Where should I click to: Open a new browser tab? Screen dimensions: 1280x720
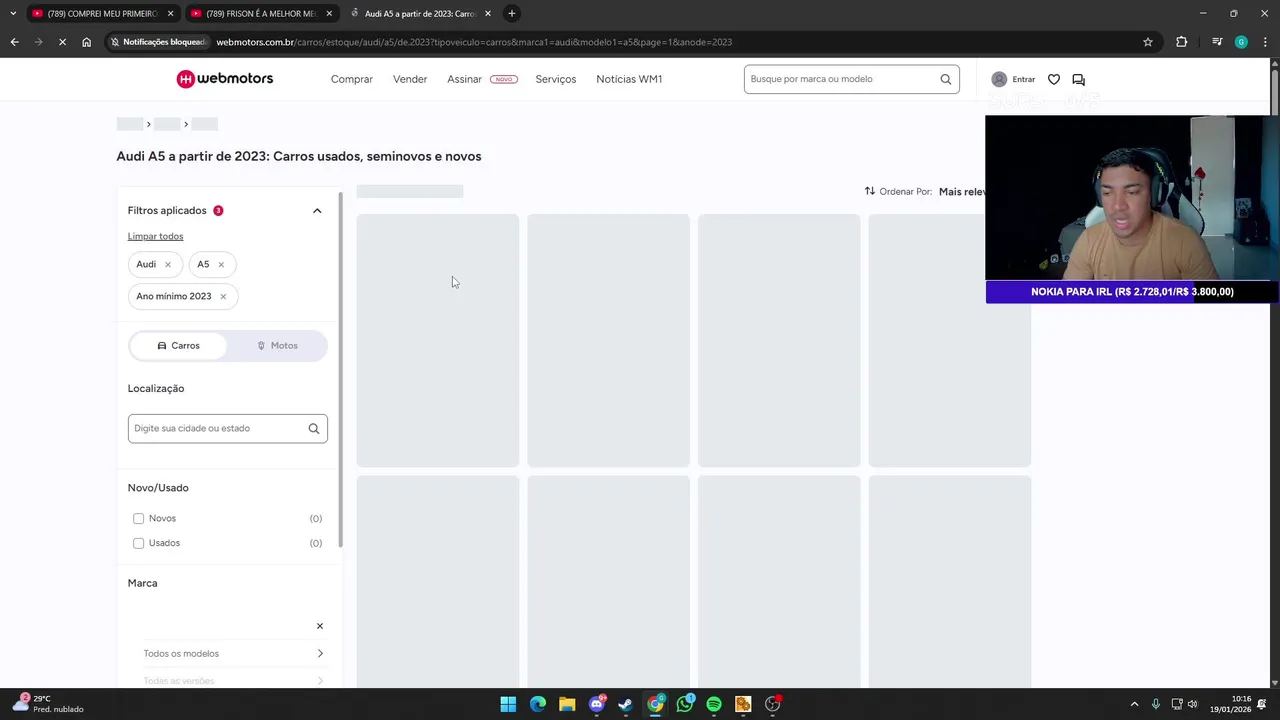point(512,13)
